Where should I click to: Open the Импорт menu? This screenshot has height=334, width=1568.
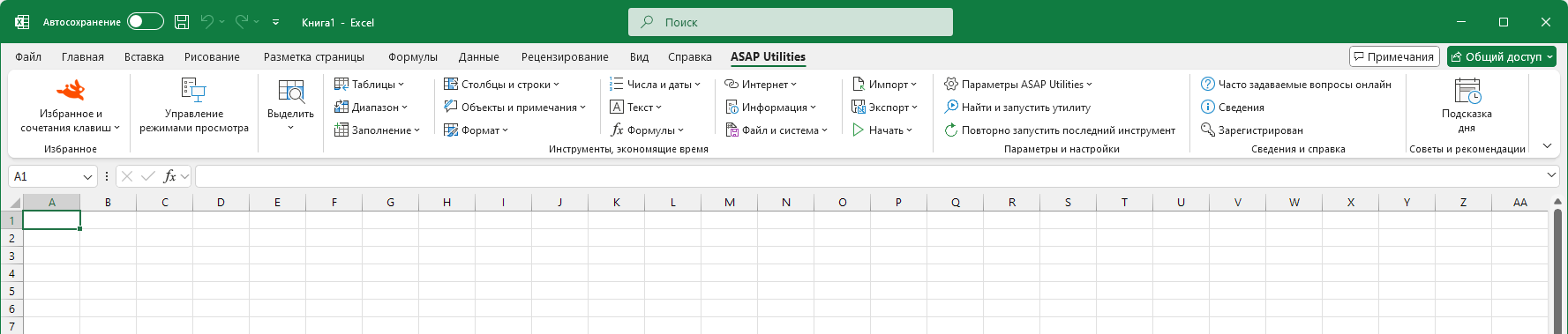(884, 85)
